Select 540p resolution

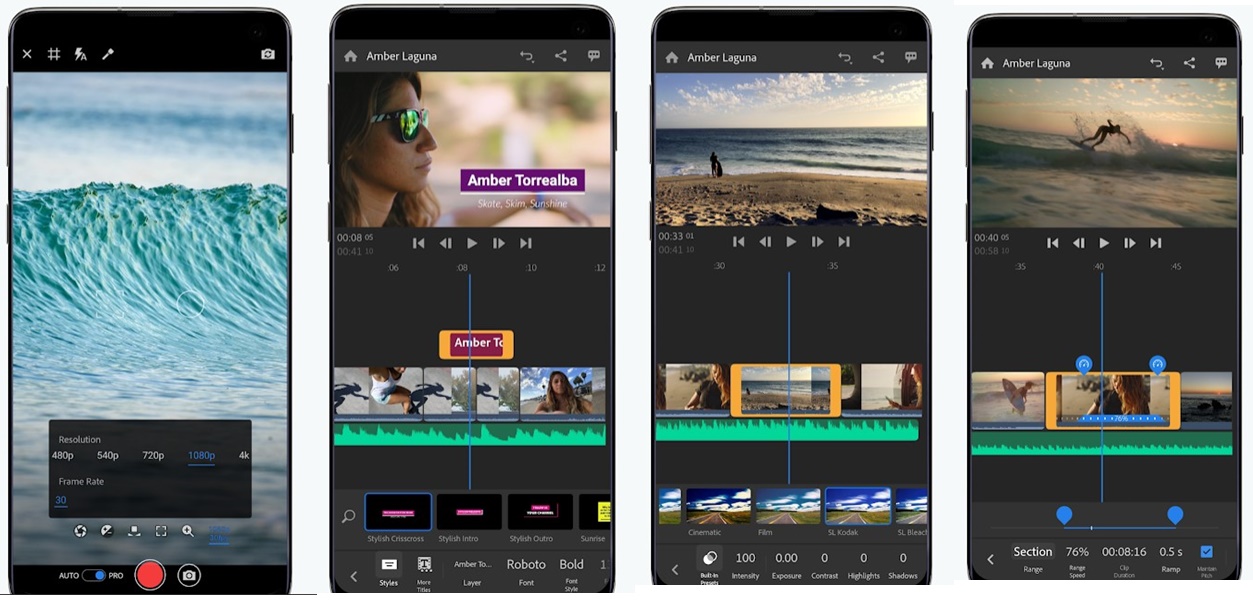pos(108,455)
